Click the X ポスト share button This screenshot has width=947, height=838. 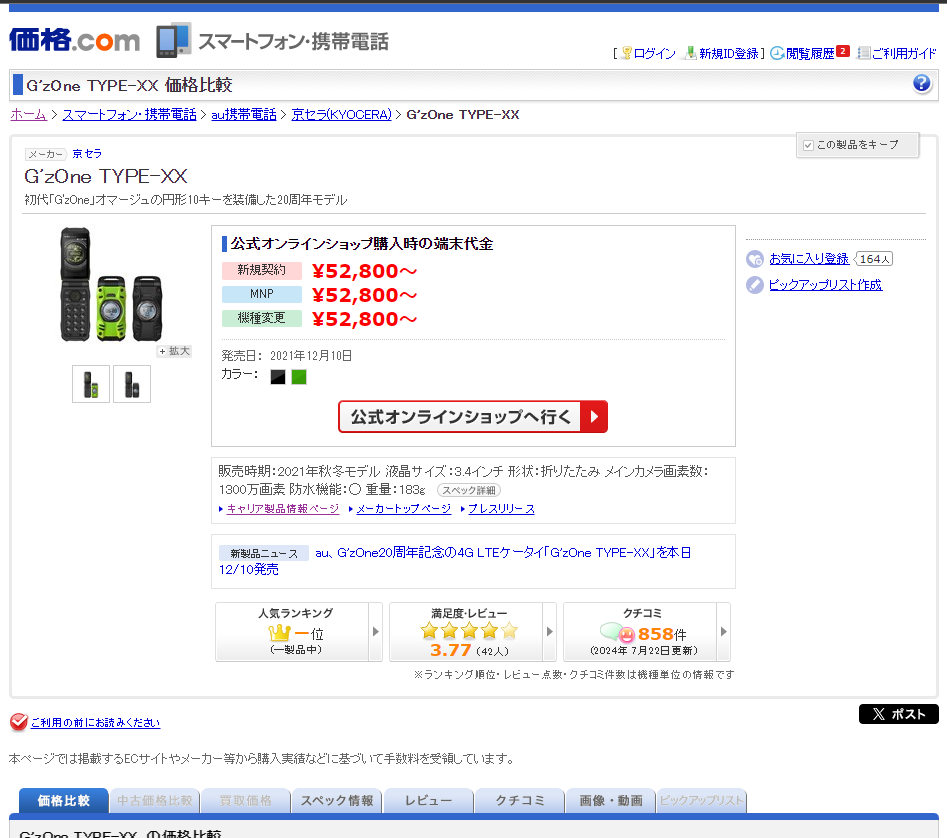pyautogui.click(x=899, y=714)
